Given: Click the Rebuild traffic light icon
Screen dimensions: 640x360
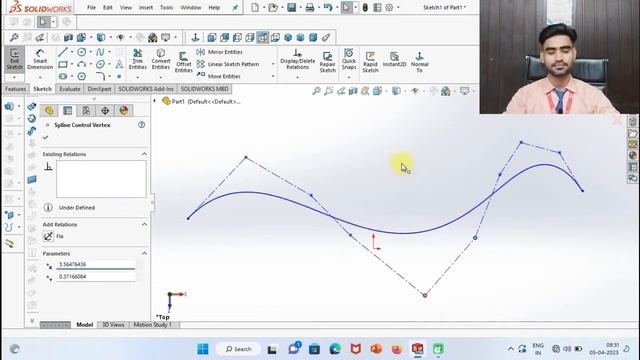Looking at the screenshot, I should click(x=365, y=7).
